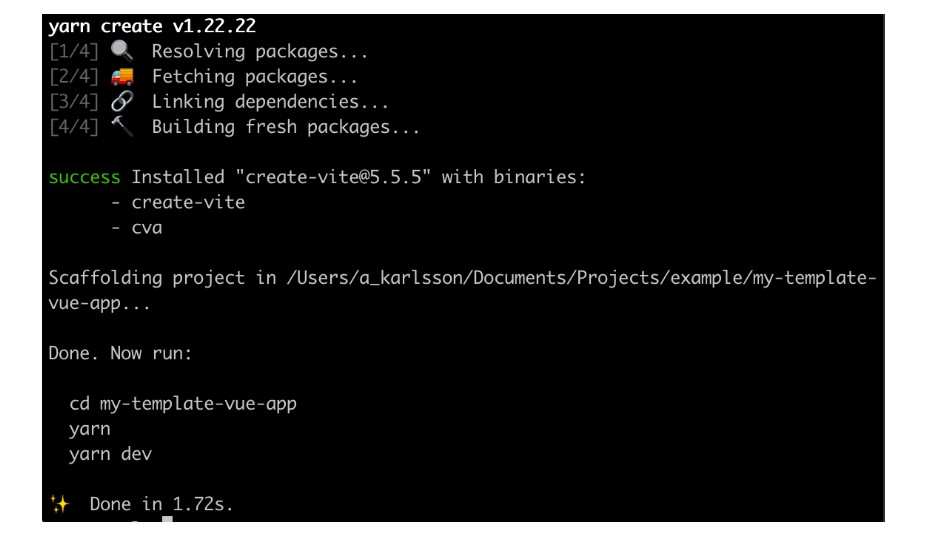Click the delivery truck emoji beside Fetching packages

[x=129, y=77]
